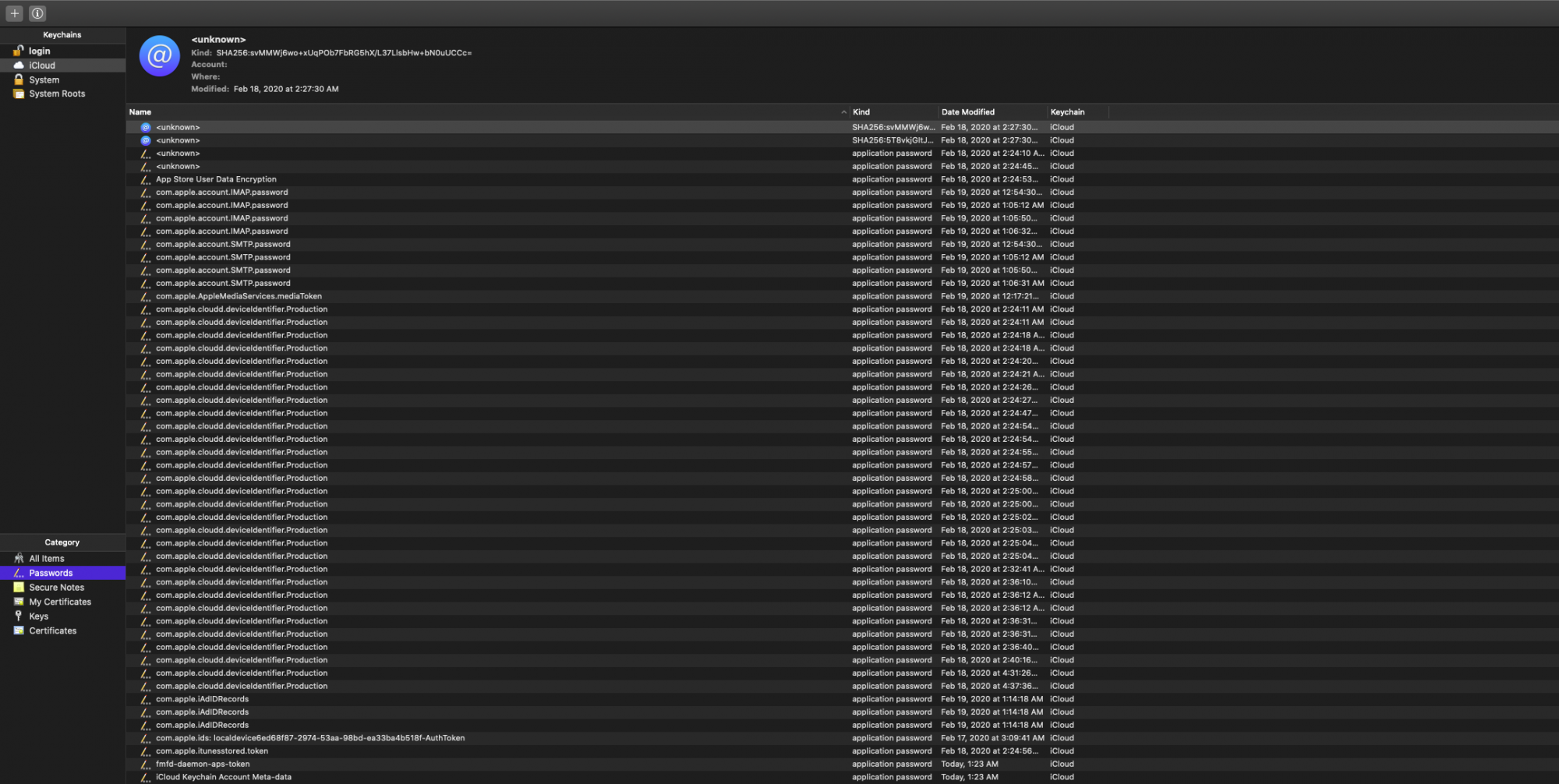The image size is (1559, 784).
Task: Select the Passwords category
Action: (x=62, y=573)
